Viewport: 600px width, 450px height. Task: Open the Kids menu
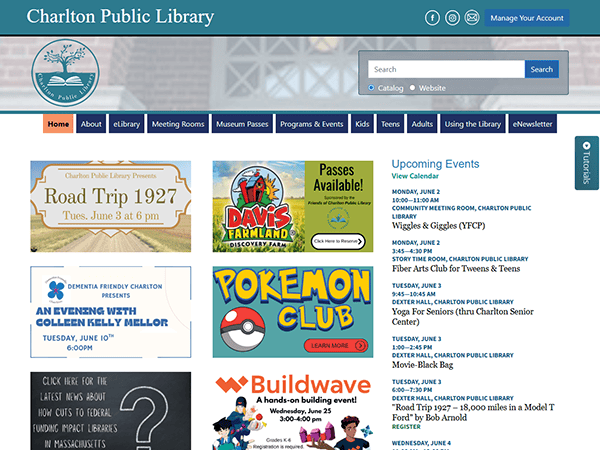[362, 124]
